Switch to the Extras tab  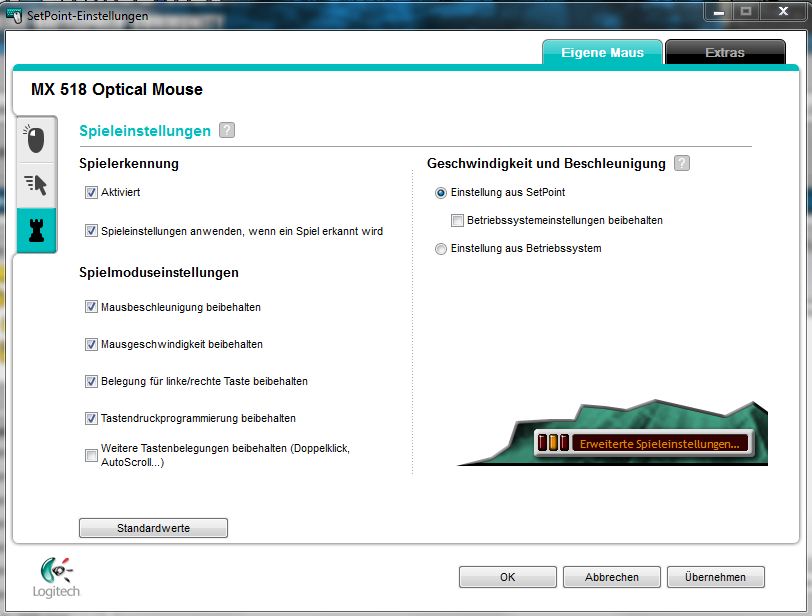coord(725,52)
